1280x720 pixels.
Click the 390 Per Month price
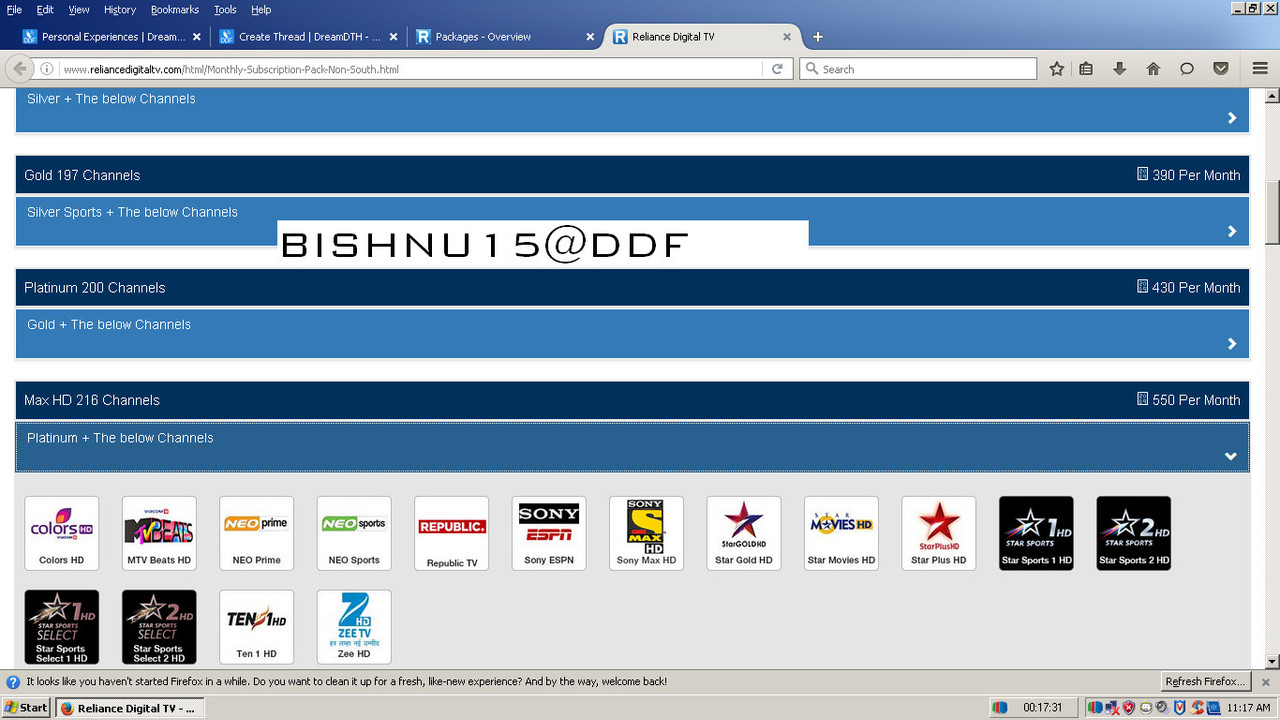[1188, 175]
